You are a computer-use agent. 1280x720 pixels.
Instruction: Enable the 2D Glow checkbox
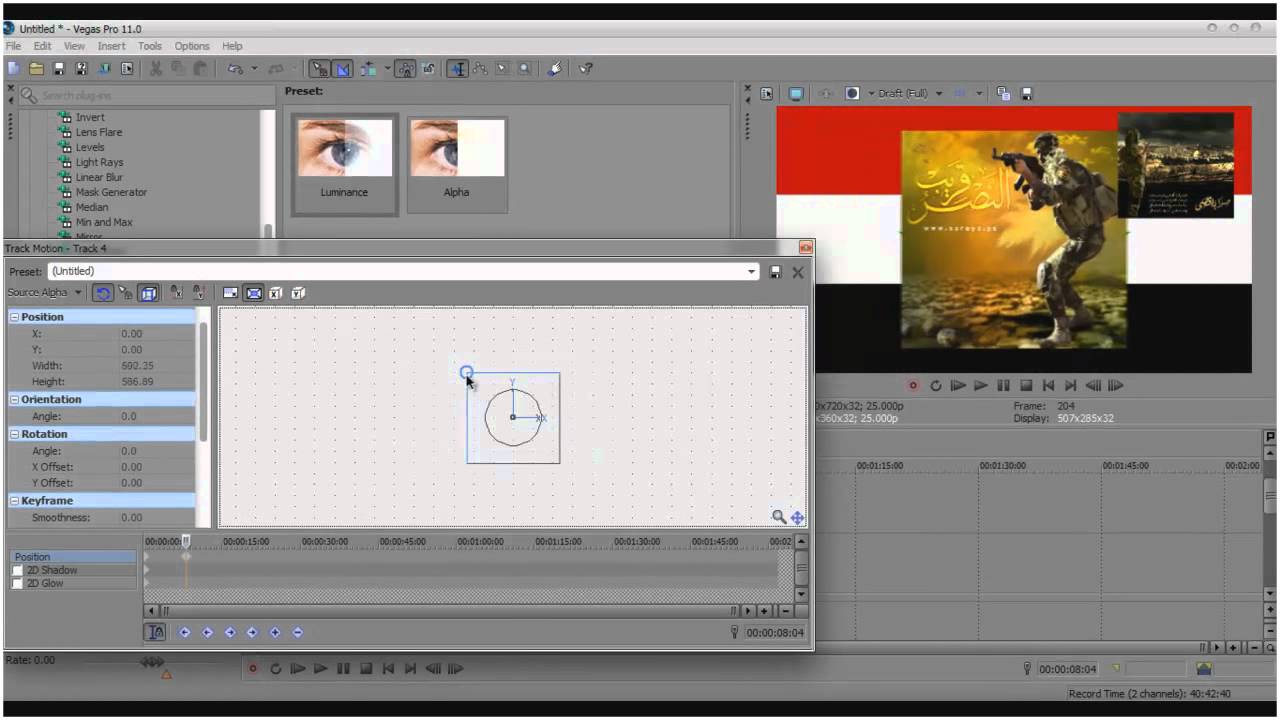18,583
